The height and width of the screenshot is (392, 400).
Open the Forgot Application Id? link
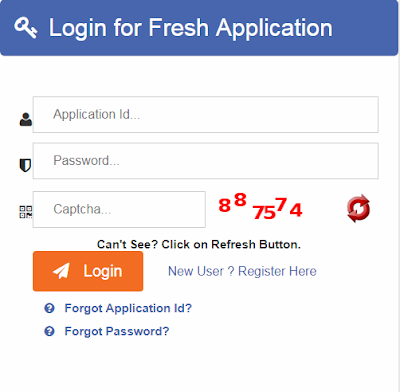click(128, 308)
